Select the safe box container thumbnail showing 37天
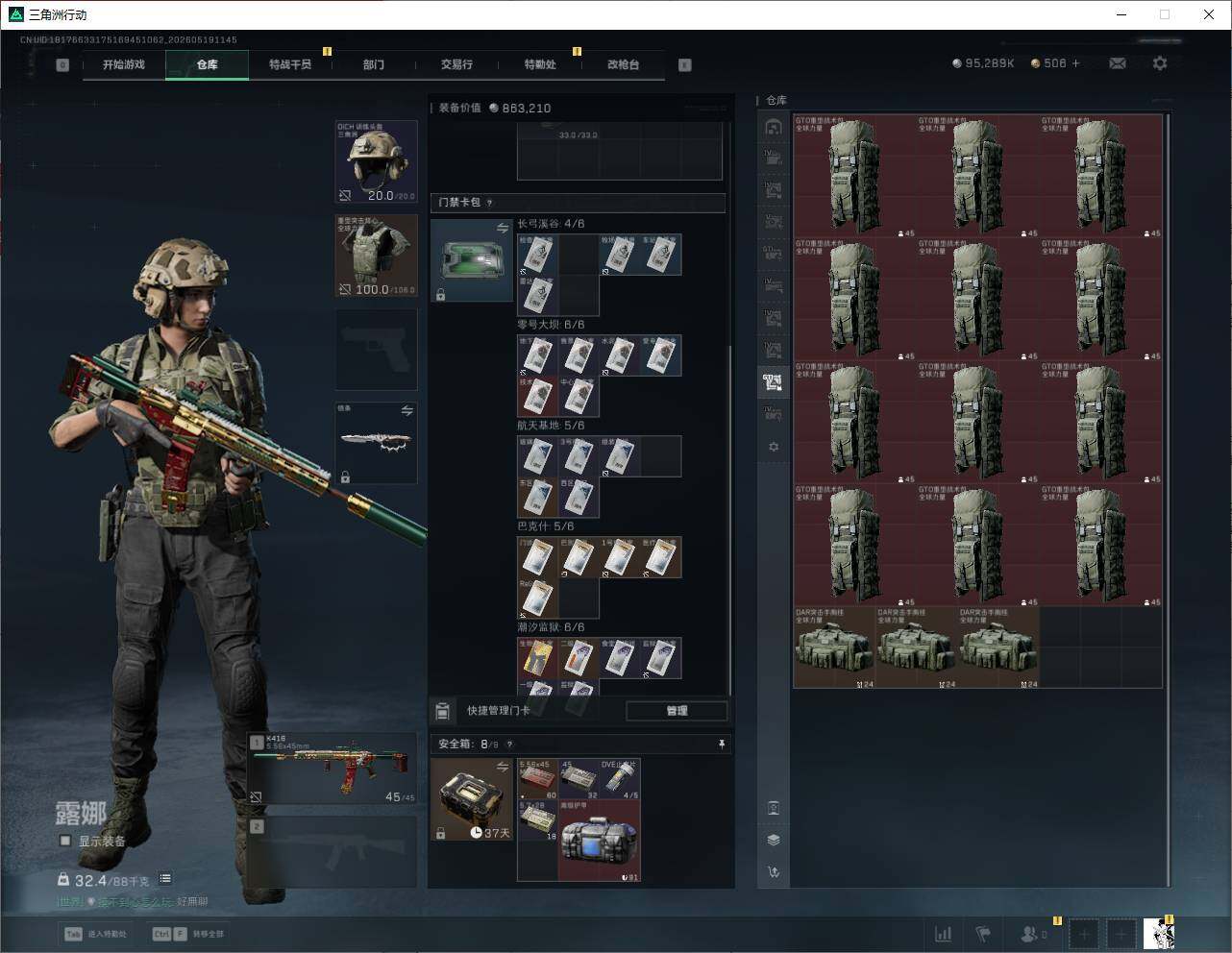This screenshot has height=953, width=1232. click(472, 799)
